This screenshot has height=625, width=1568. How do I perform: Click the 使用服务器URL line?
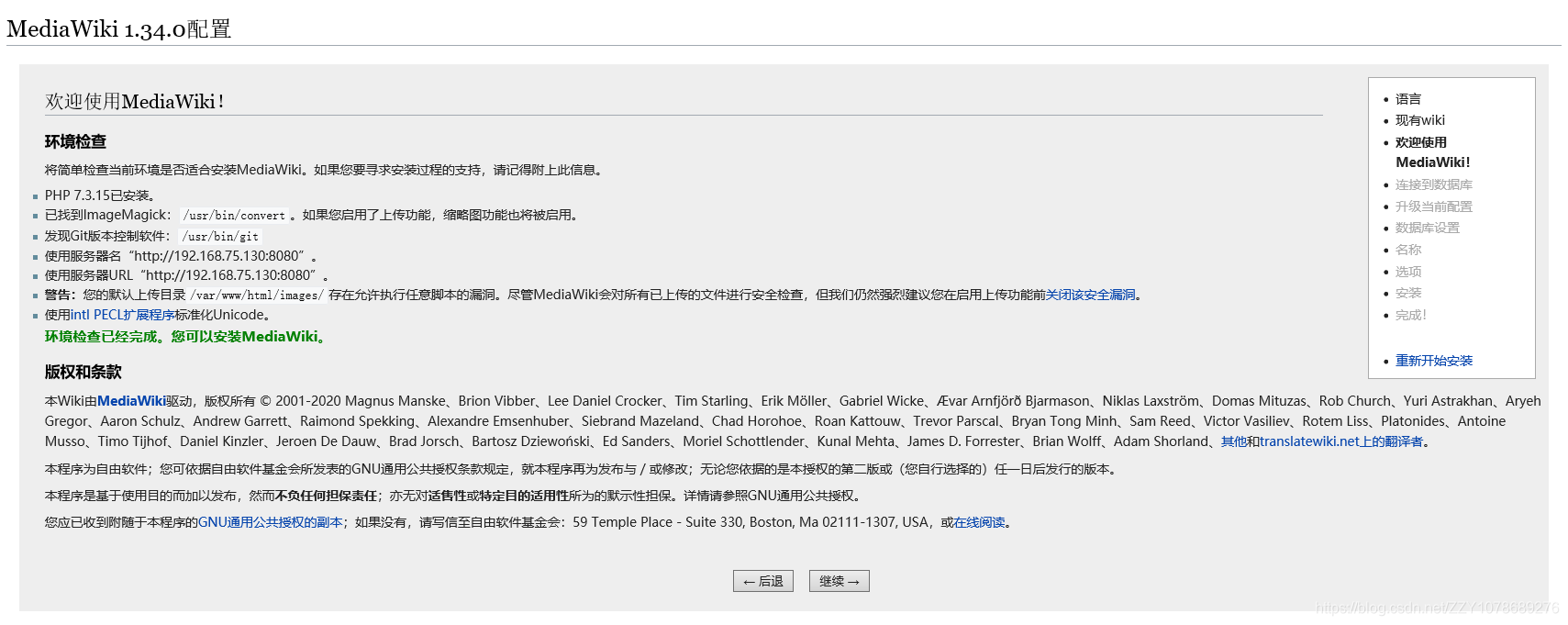point(186,275)
